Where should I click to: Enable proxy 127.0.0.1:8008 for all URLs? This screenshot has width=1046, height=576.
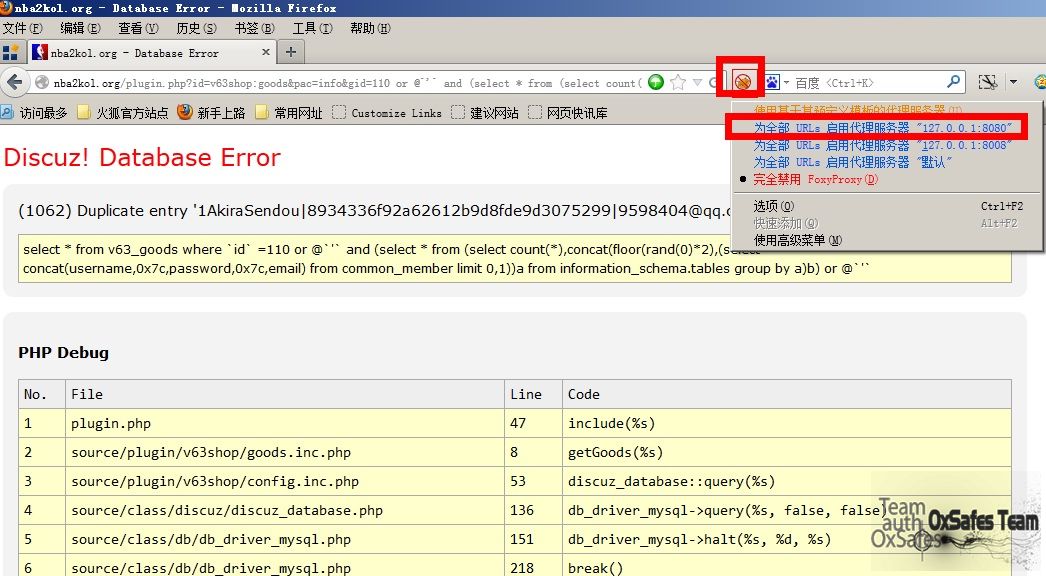pos(882,145)
